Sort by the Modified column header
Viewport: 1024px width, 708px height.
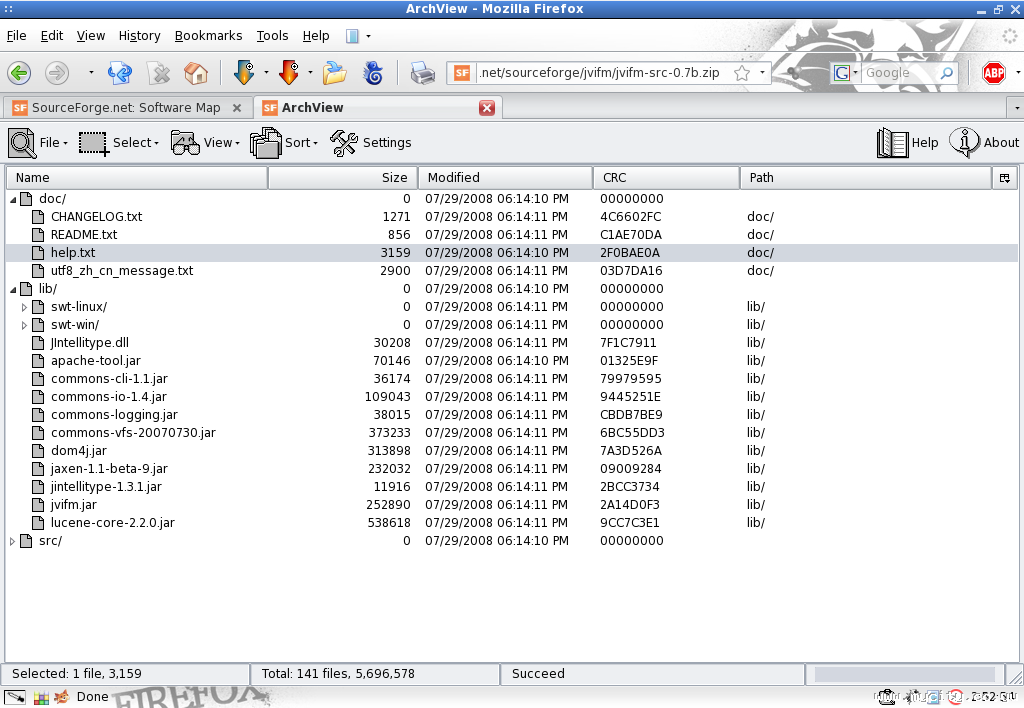coord(505,178)
